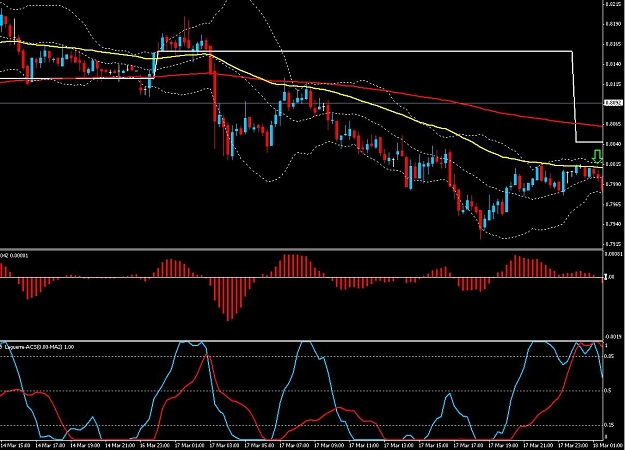625x450 pixels.
Task: Click the 14 Mar 19:00 time label
Action: pyautogui.click(x=84, y=445)
